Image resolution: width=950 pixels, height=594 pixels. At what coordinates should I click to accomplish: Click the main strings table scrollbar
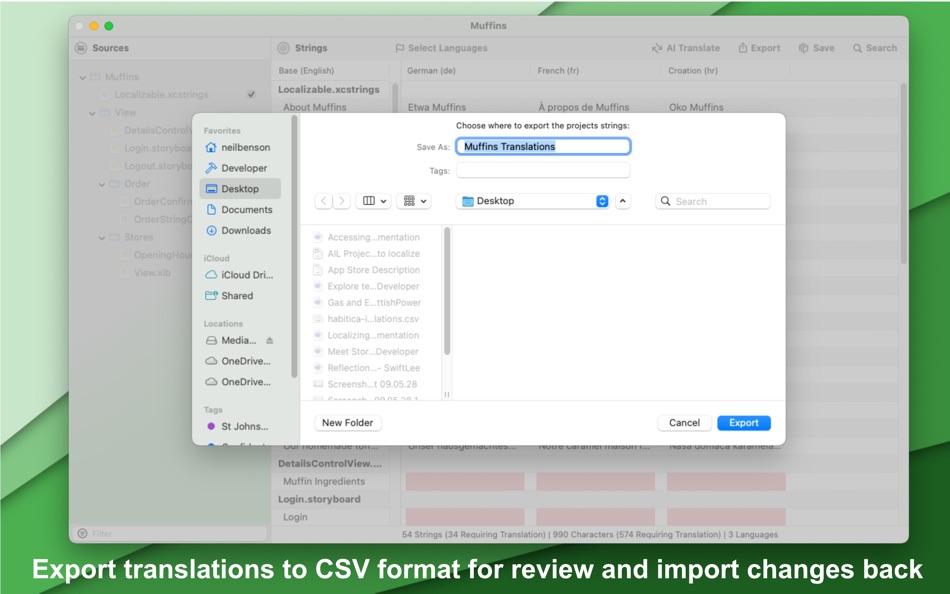(903, 173)
